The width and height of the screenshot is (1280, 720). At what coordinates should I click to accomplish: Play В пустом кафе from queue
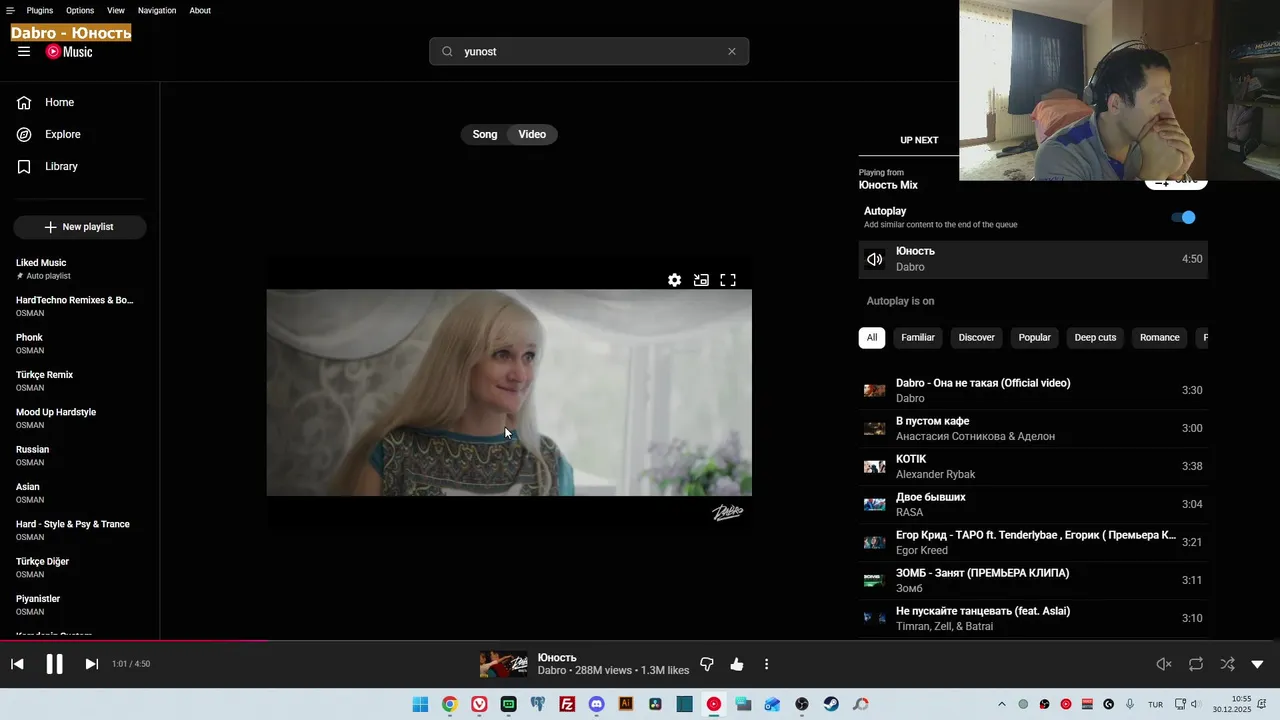(1033, 428)
